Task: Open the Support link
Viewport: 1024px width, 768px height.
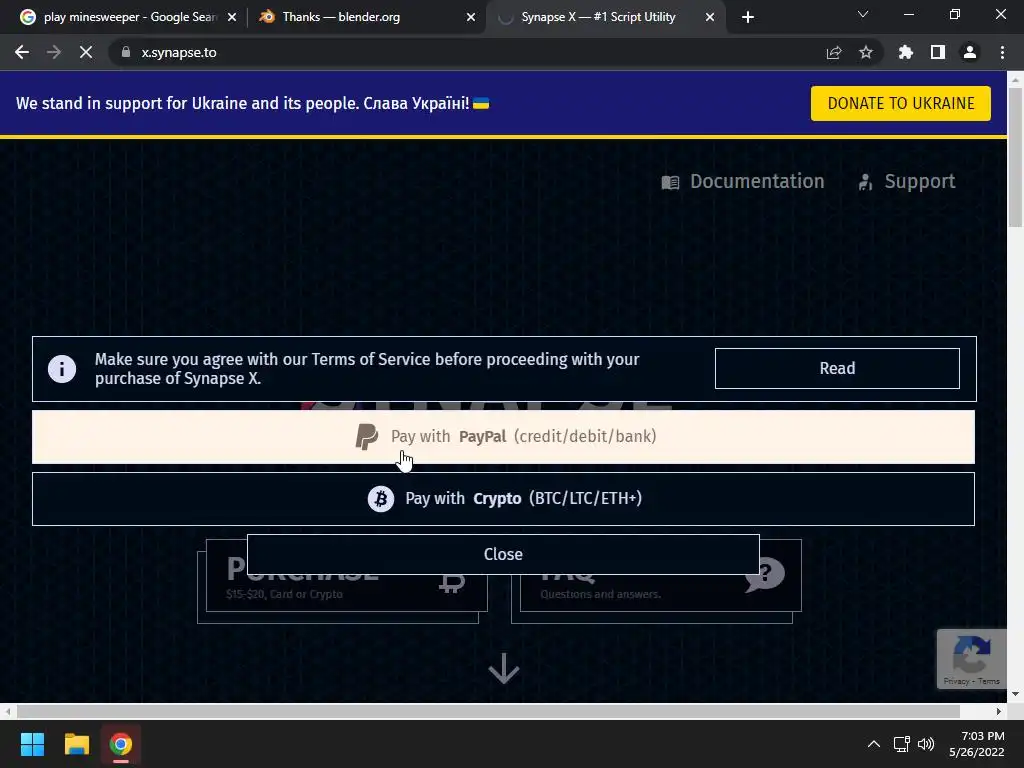Action: point(906,182)
